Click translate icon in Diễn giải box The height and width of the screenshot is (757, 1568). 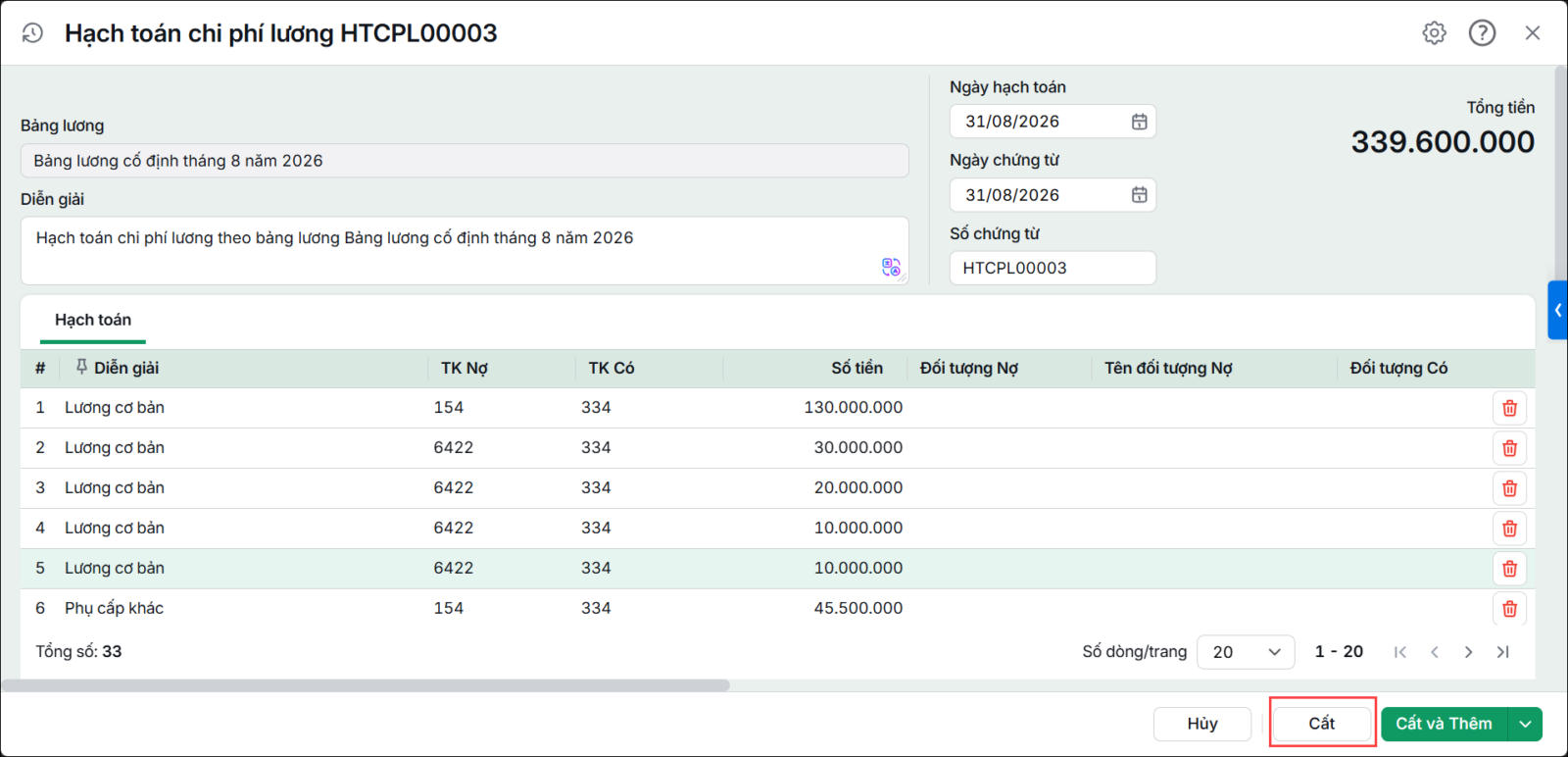891,267
